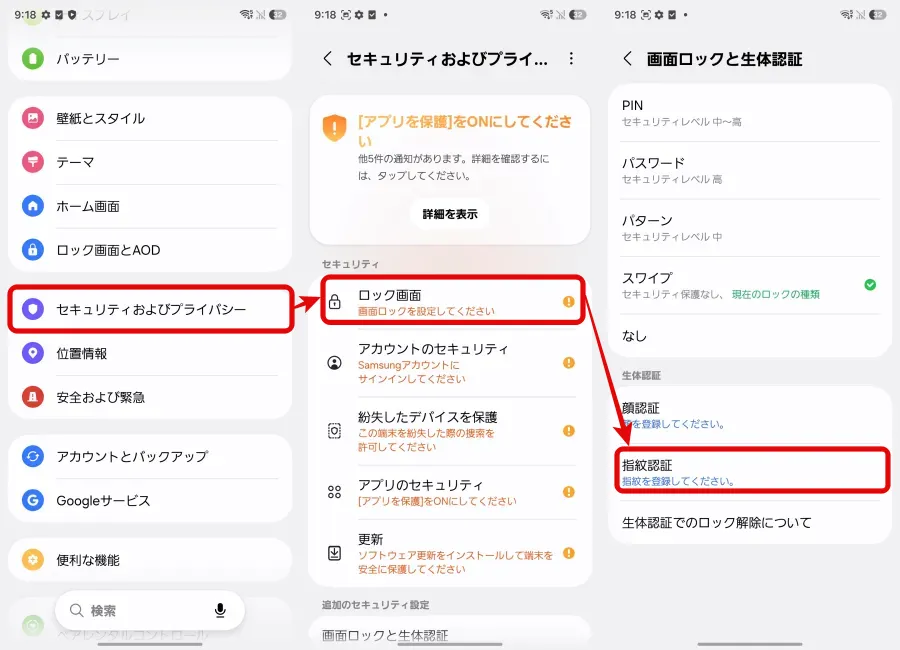Tap the Google services G icon
Image resolution: width=900 pixels, height=650 pixels.
point(33,500)
